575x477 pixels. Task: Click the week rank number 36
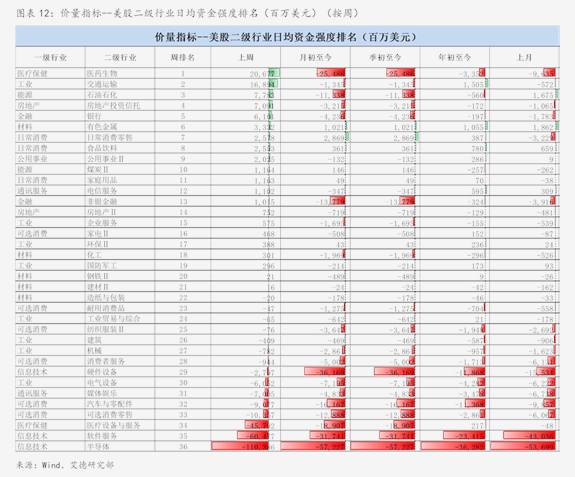[183, 447]
